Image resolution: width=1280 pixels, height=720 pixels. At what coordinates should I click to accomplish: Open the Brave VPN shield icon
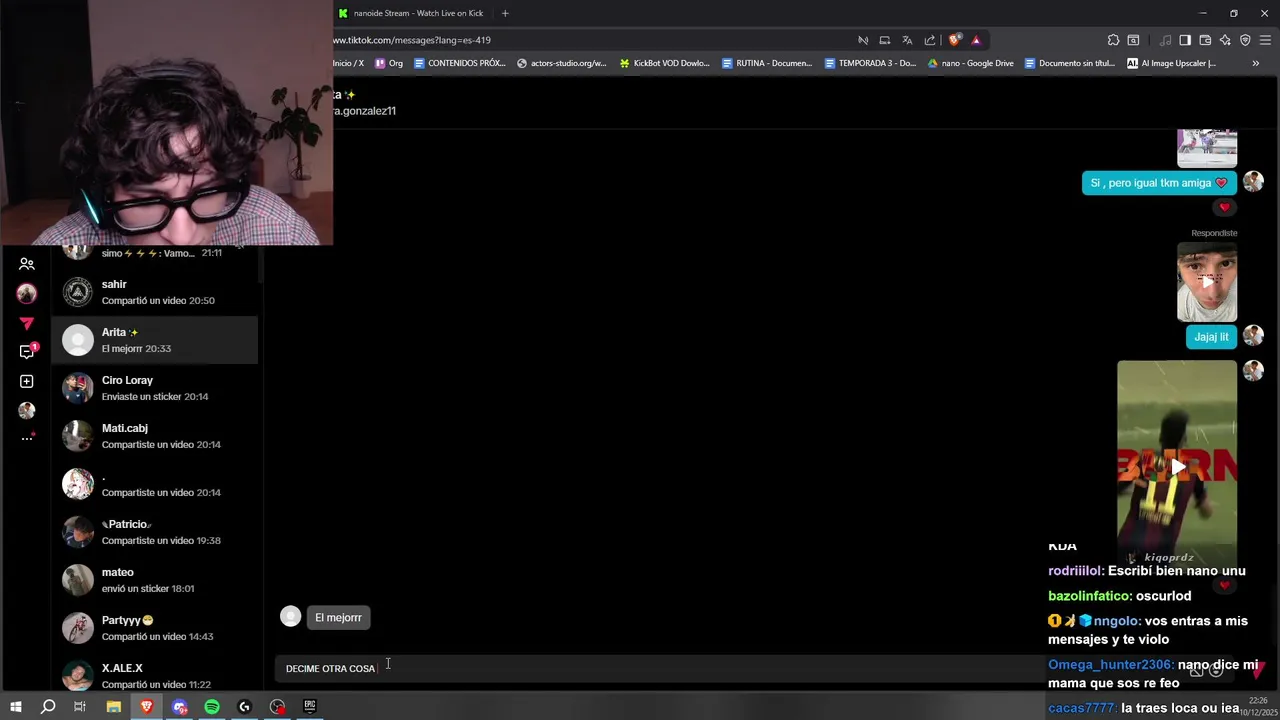[x=1245, y=40]
